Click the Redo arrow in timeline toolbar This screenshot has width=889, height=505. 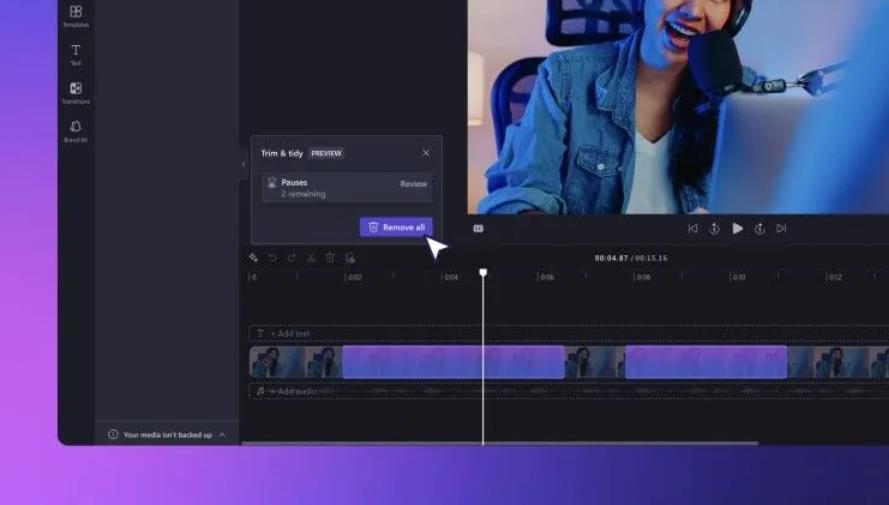click(291, 258)
